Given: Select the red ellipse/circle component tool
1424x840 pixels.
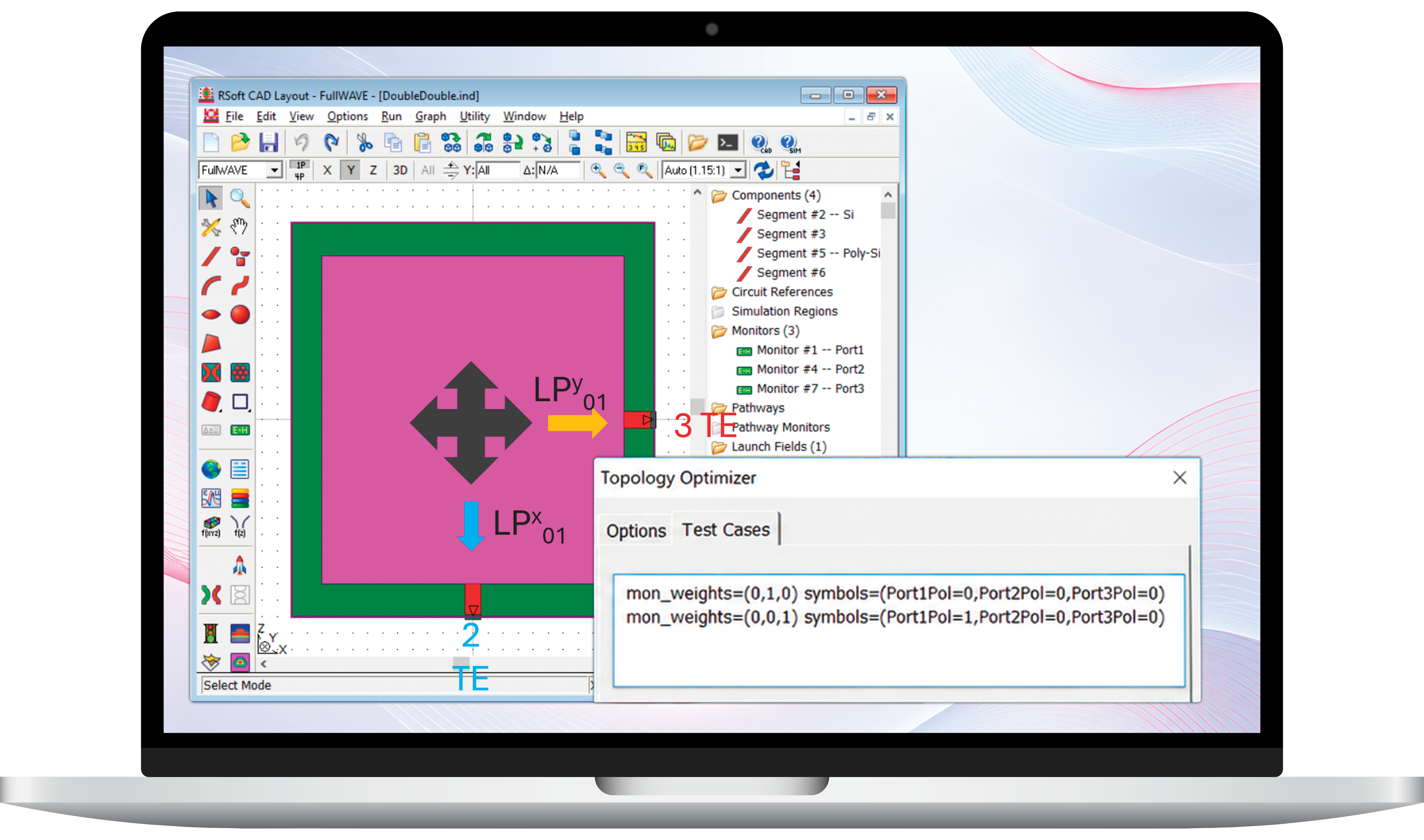Looking at the screenshot, I should (x=240, y=315).
